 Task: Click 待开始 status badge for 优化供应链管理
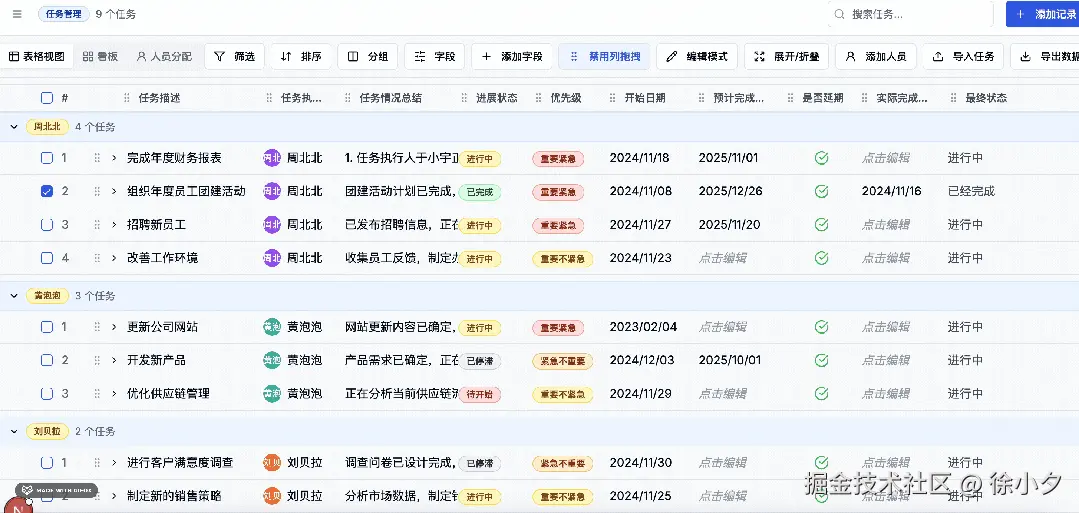[480, 394]
